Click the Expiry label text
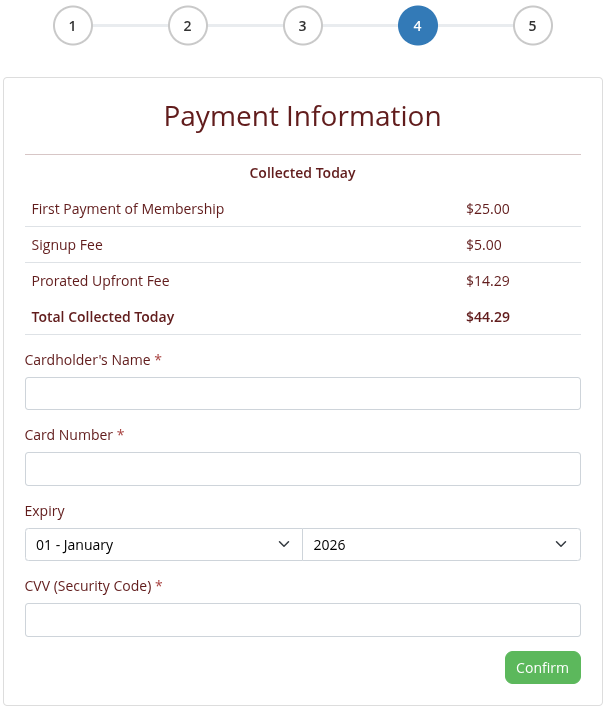The width and height of the screenshot is (608, 714). [x=45, y=511]
